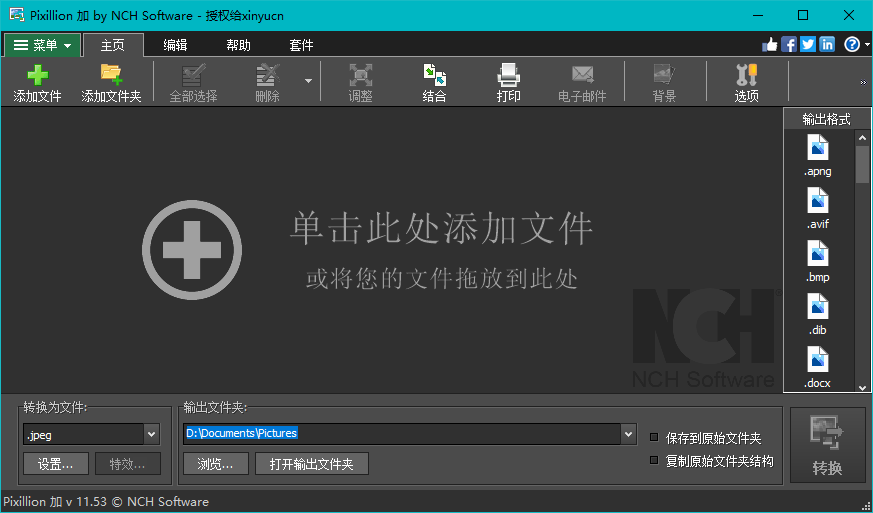This screenshot has height=513, width=873.
Task: Click the format list scroll up arrow
Action: (862, 138)
